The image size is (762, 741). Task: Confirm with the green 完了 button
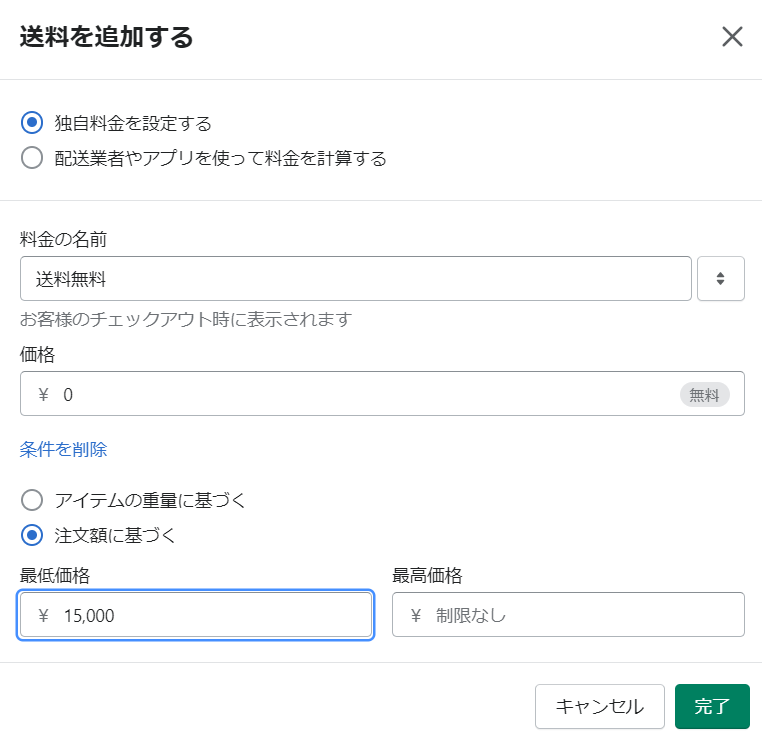pyautogui.click(x=712, y=707)
